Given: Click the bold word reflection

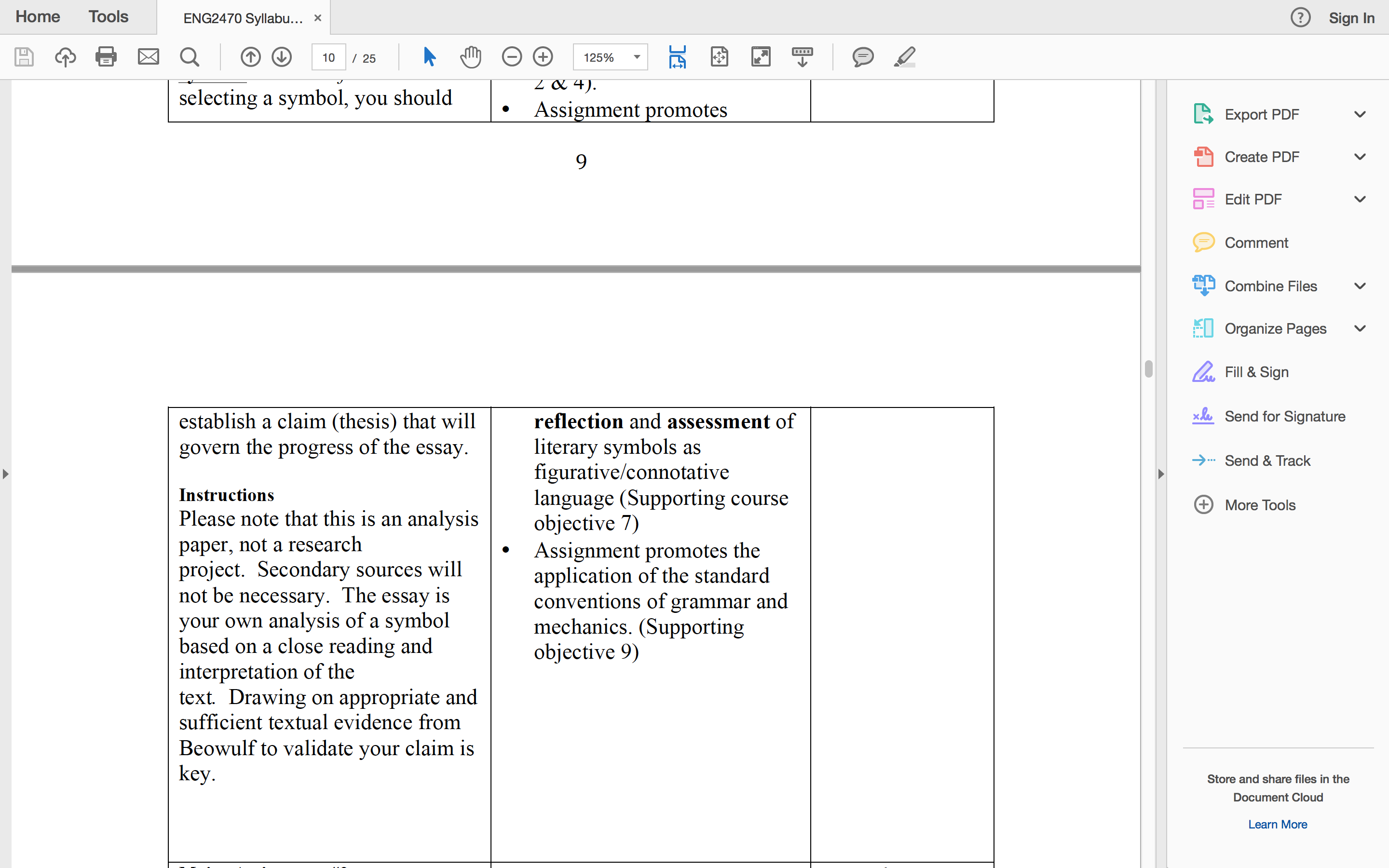Looking at the screenshot, I should coord(578,421).
